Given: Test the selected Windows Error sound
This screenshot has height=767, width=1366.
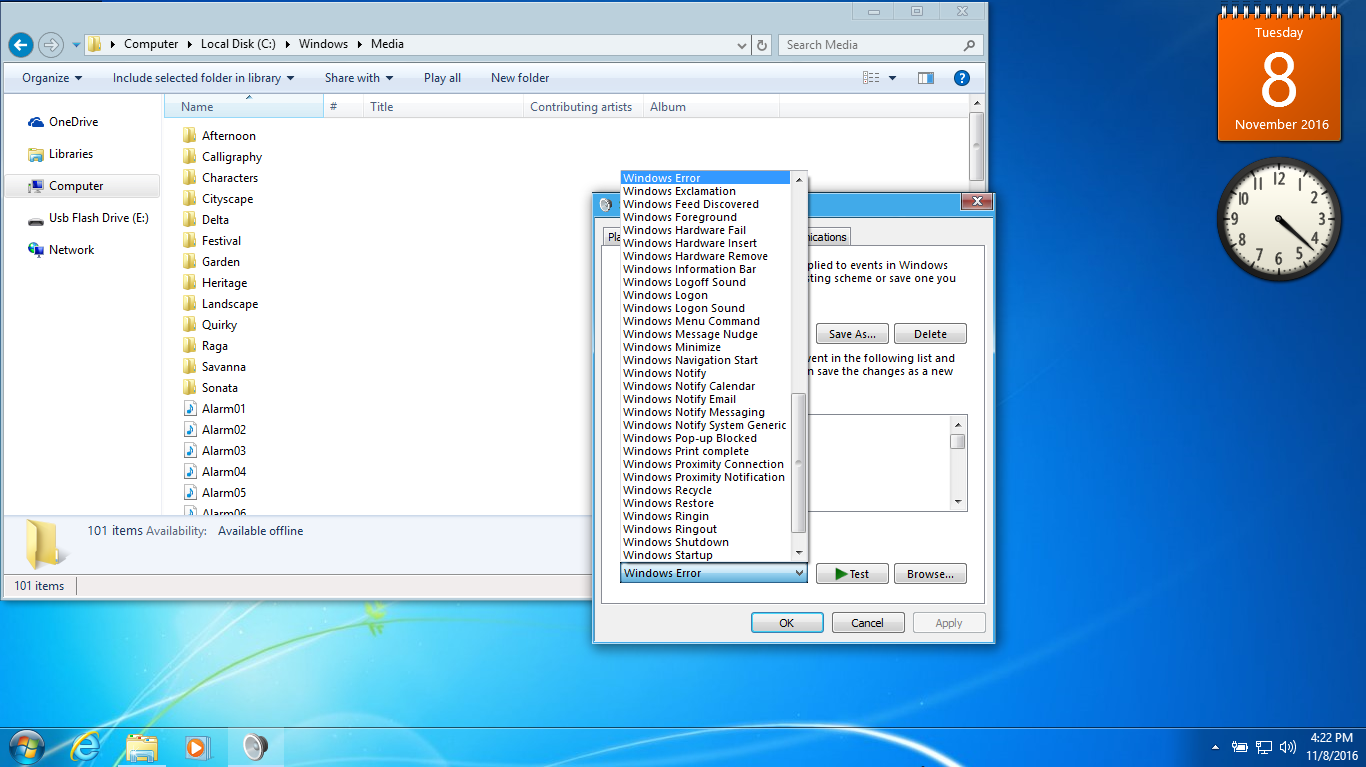Looking at the screenshot, I should click(851, 573).
